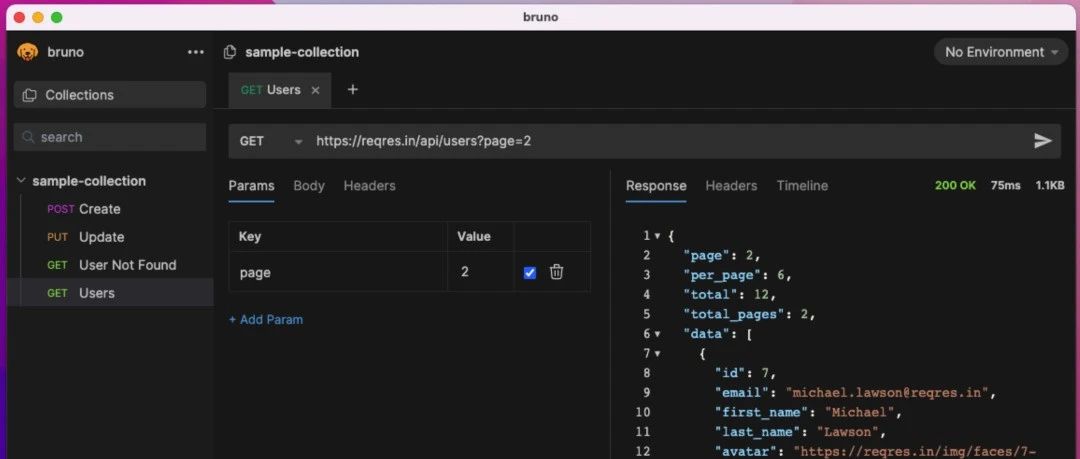Image resolution: width=1080 pixels, height=459 pixels.
Task: Click the 1.1KB response size
Action: pyautogui.click(x=1050, y=185)
